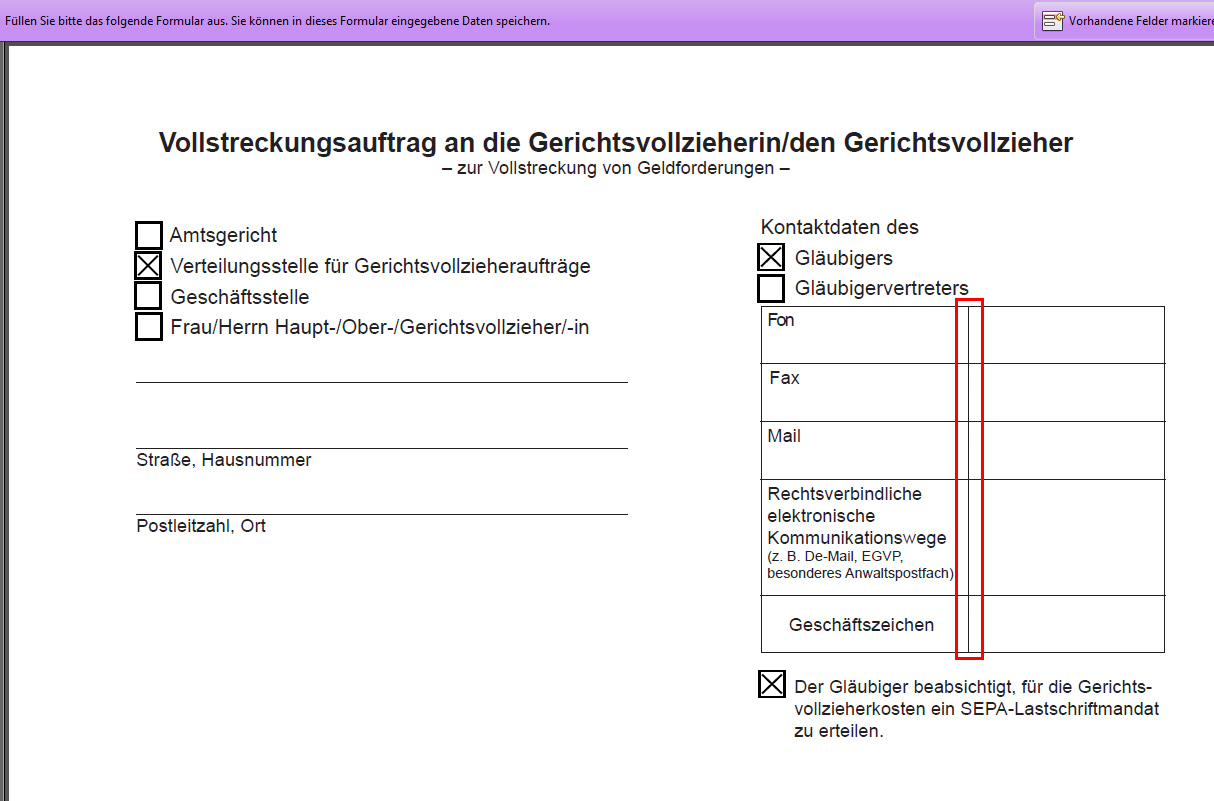Check the Geschäftsstelle checkbox

coord(149,296)
